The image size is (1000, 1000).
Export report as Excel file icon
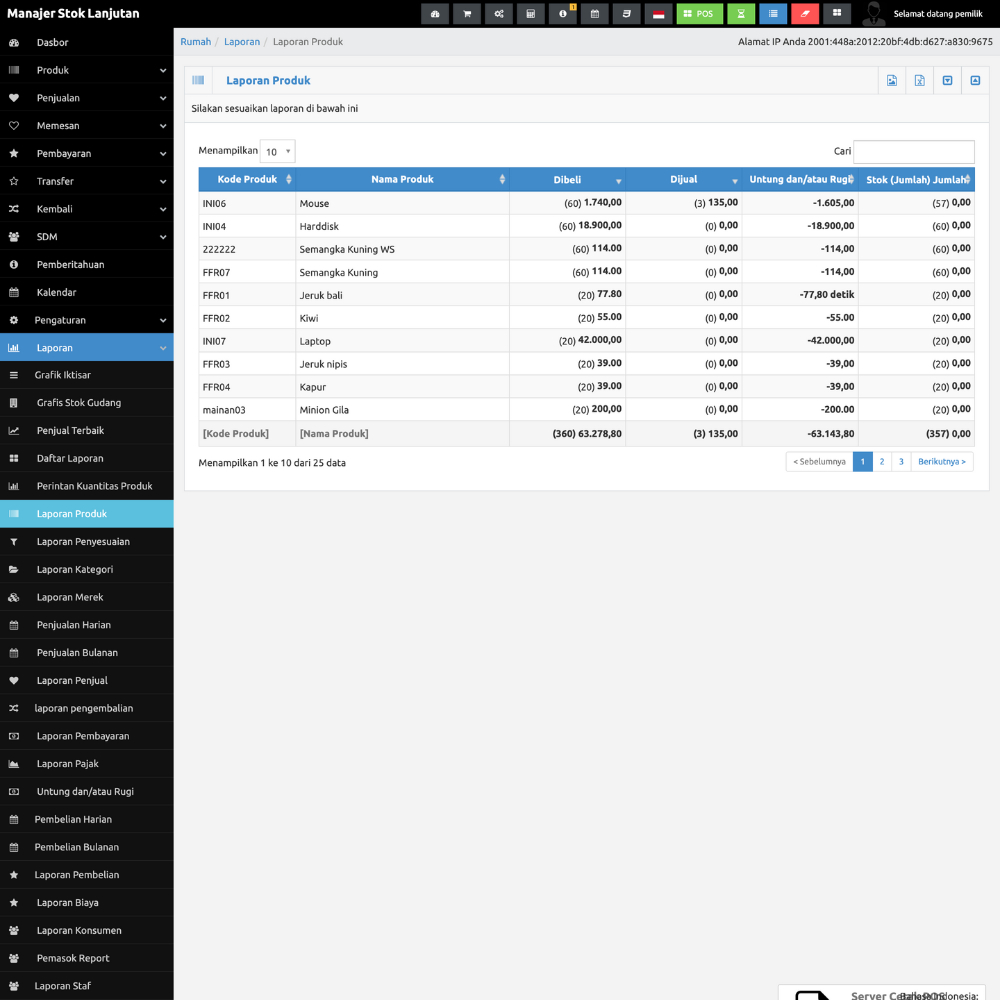(x=920, y=81)
